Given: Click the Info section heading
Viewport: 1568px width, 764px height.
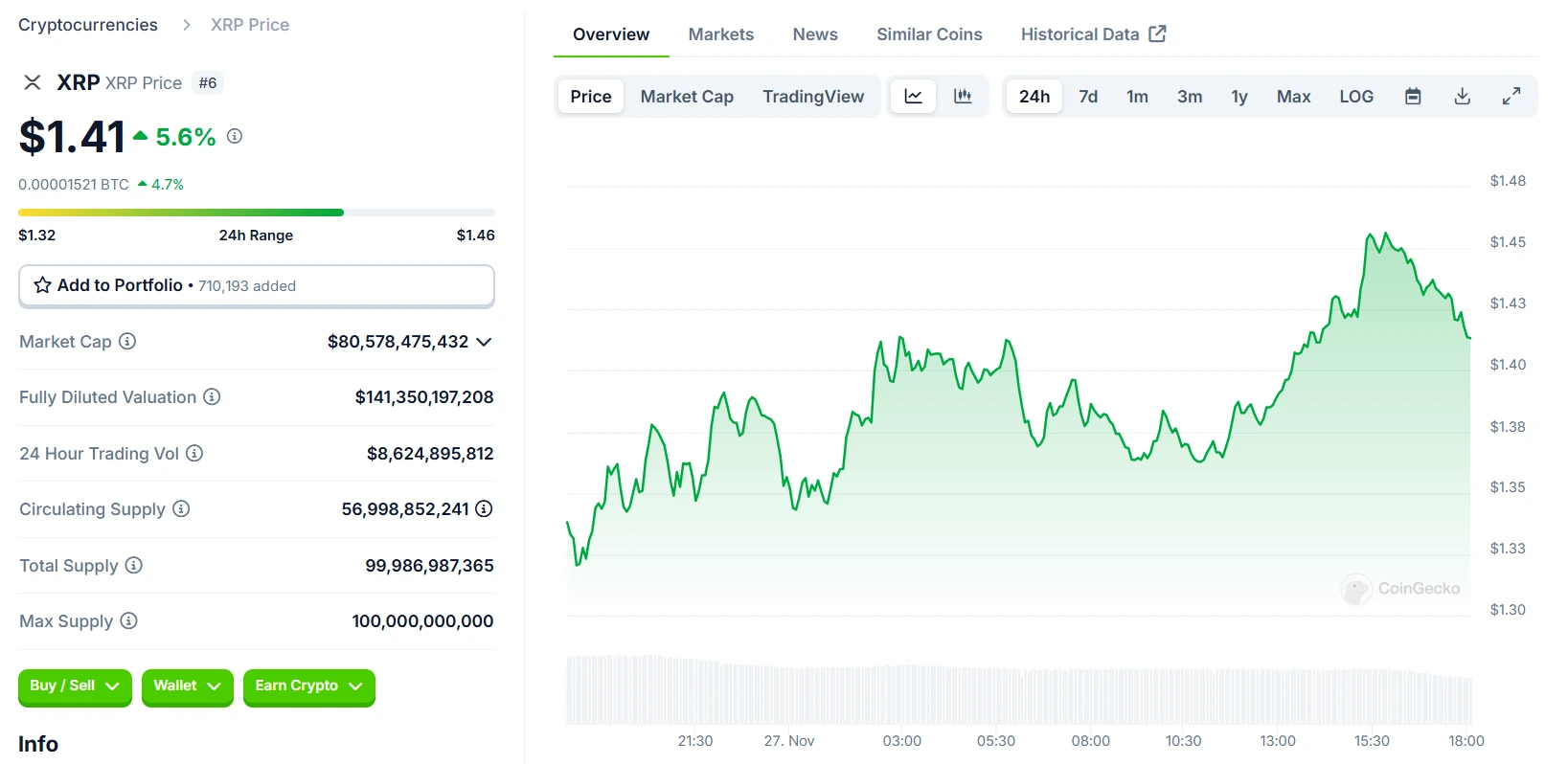Looking at the screenshot, I should (38, 744).
